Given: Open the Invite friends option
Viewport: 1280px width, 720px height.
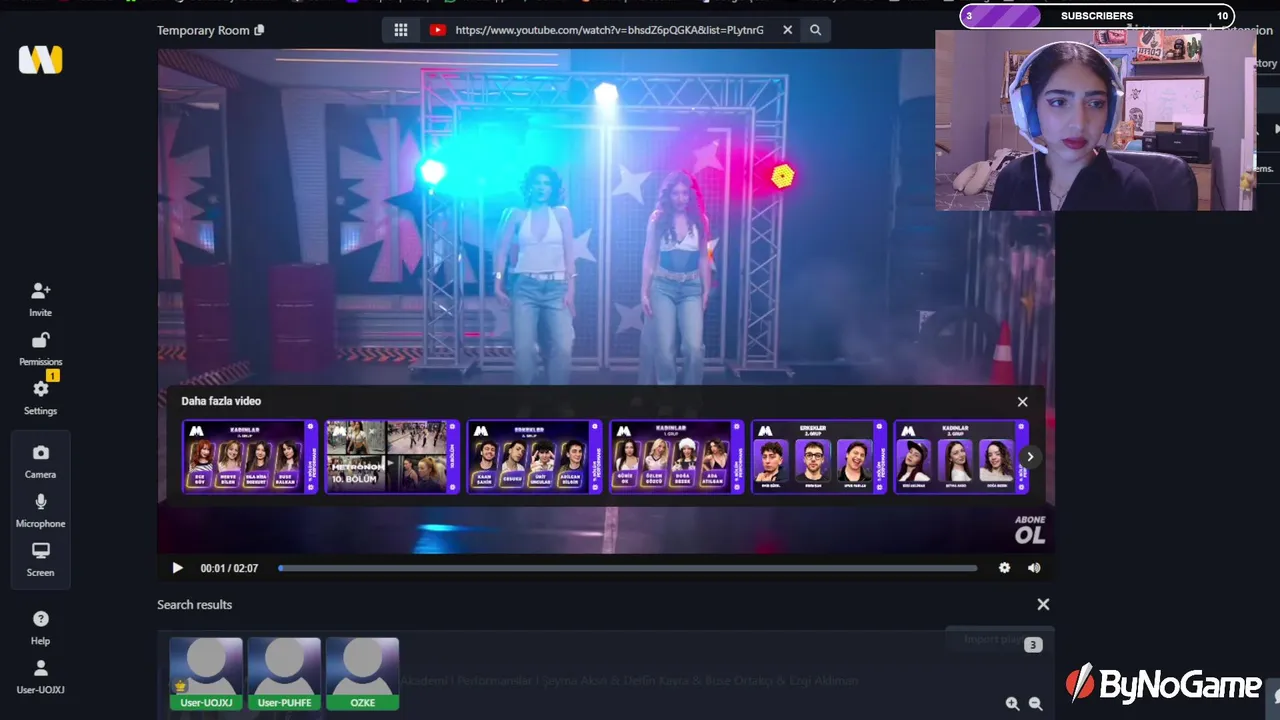Looking at the screenshot, I should pos(40,299).
